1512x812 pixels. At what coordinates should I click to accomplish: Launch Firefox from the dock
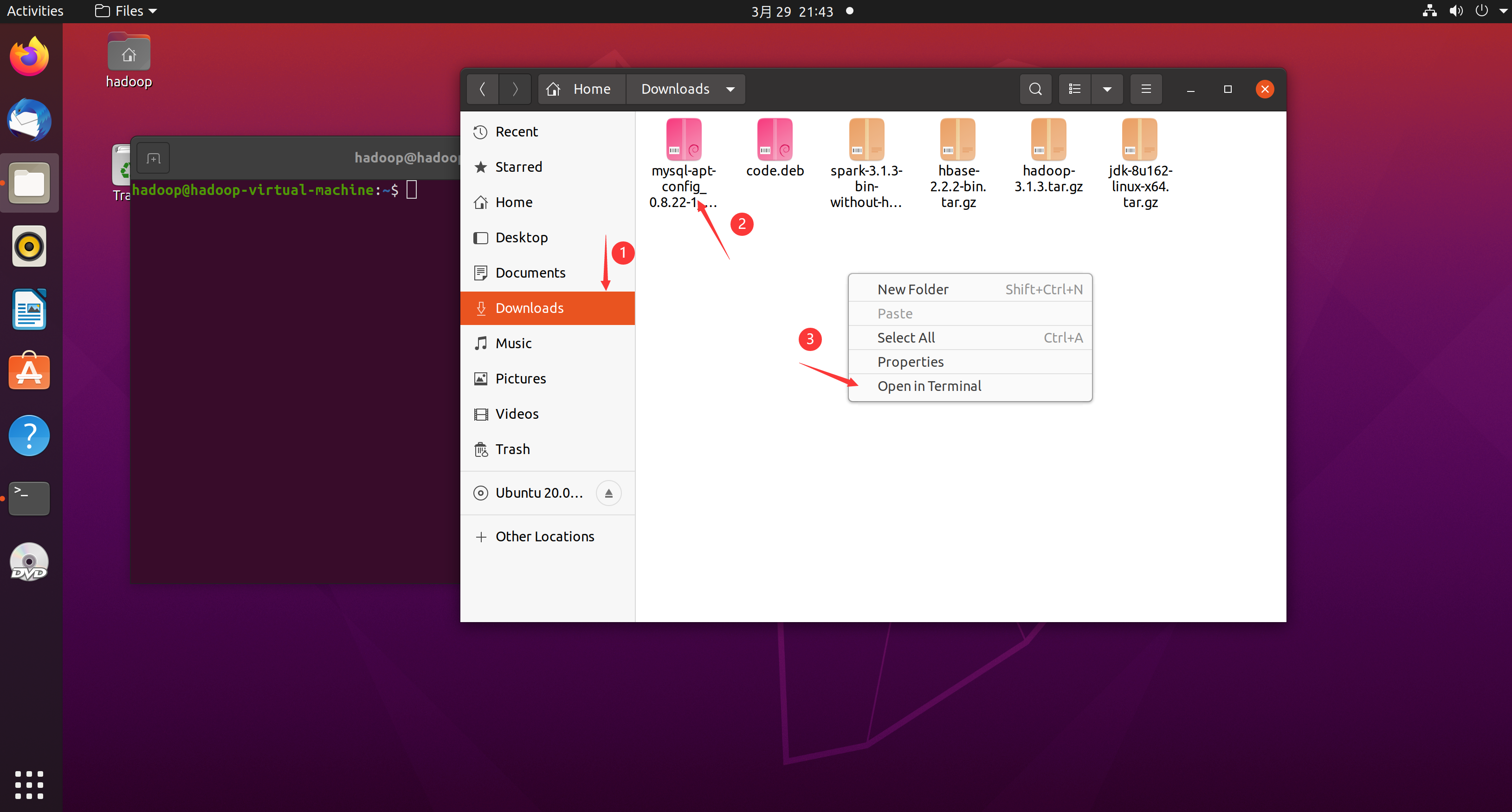pyautogui.click(x=29, y=56)
